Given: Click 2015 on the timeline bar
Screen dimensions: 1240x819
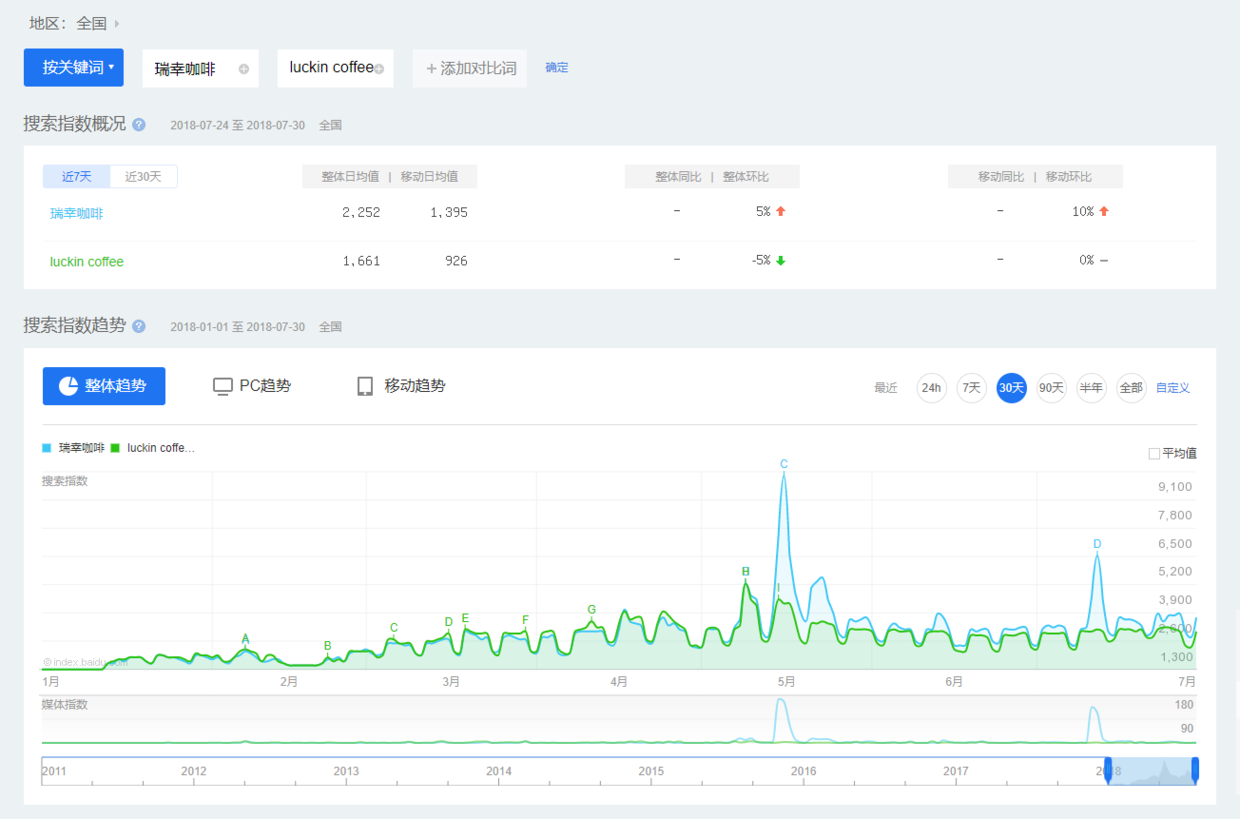Looking at the screenshot, I should click(x=651, y=771).
